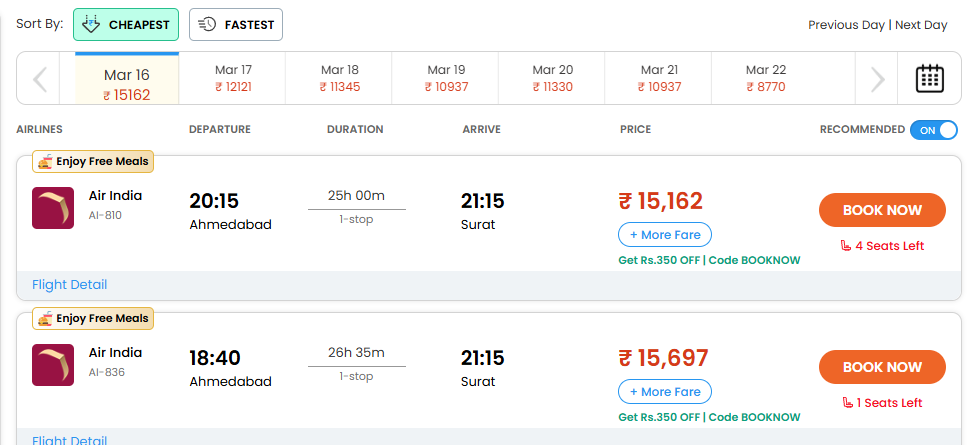Book the 20:15 Air India flight

[x=881, y=210]
